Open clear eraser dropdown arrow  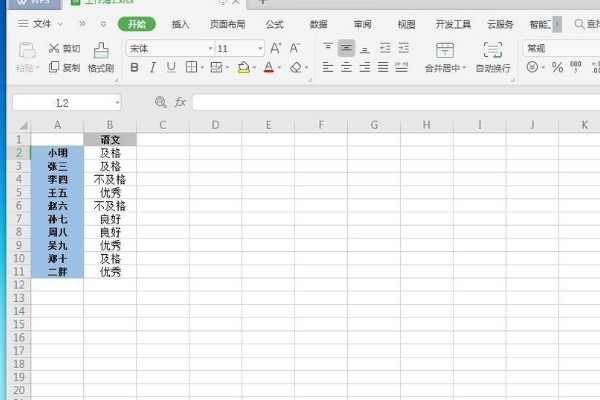[x=307, y=68]
